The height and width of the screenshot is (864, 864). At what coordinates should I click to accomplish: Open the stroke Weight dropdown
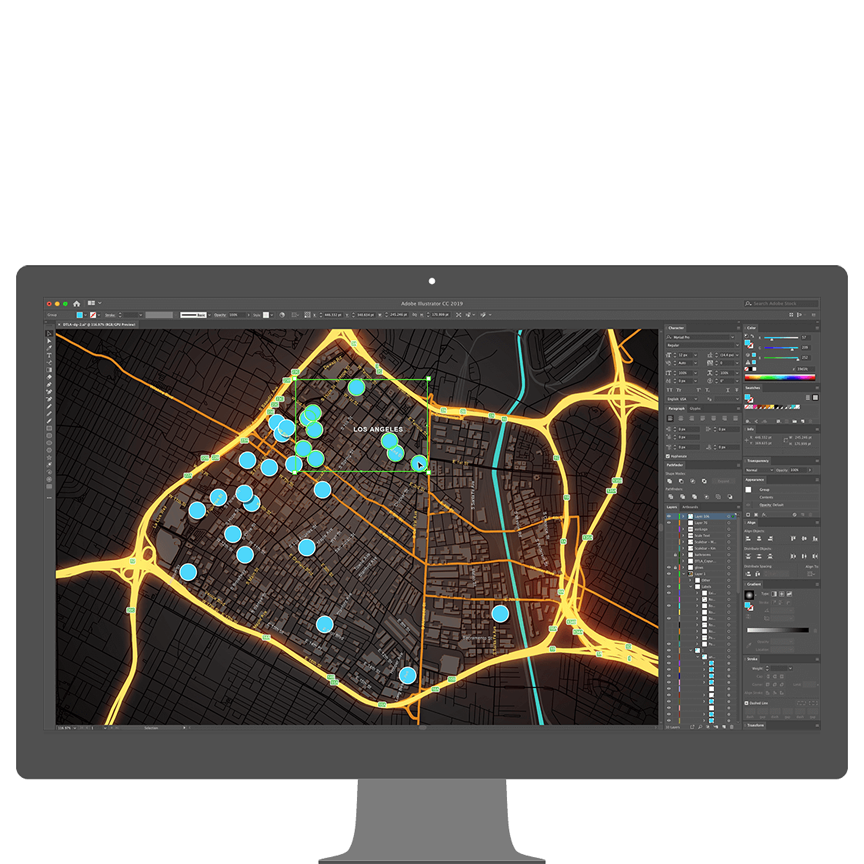[x=790, y=668]
